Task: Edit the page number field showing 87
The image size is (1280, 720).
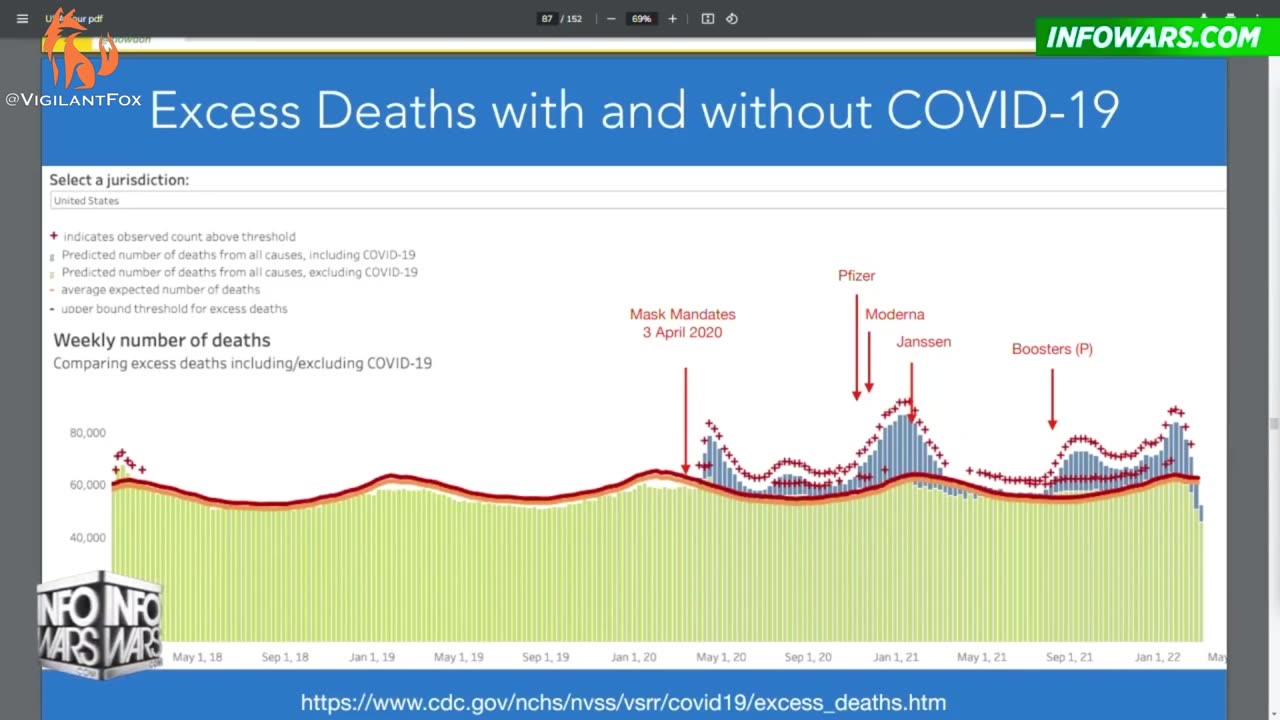Action: [x=547, y=18]
